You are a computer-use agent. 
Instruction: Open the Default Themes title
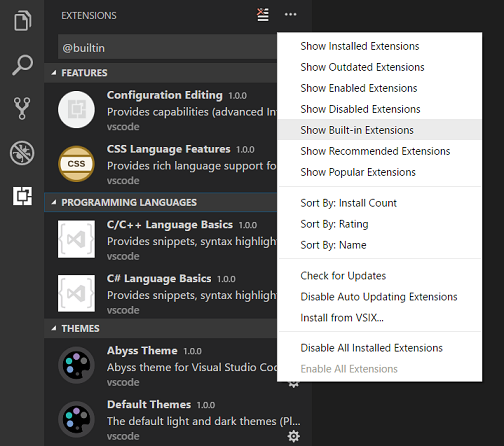[x=149, y=404]
